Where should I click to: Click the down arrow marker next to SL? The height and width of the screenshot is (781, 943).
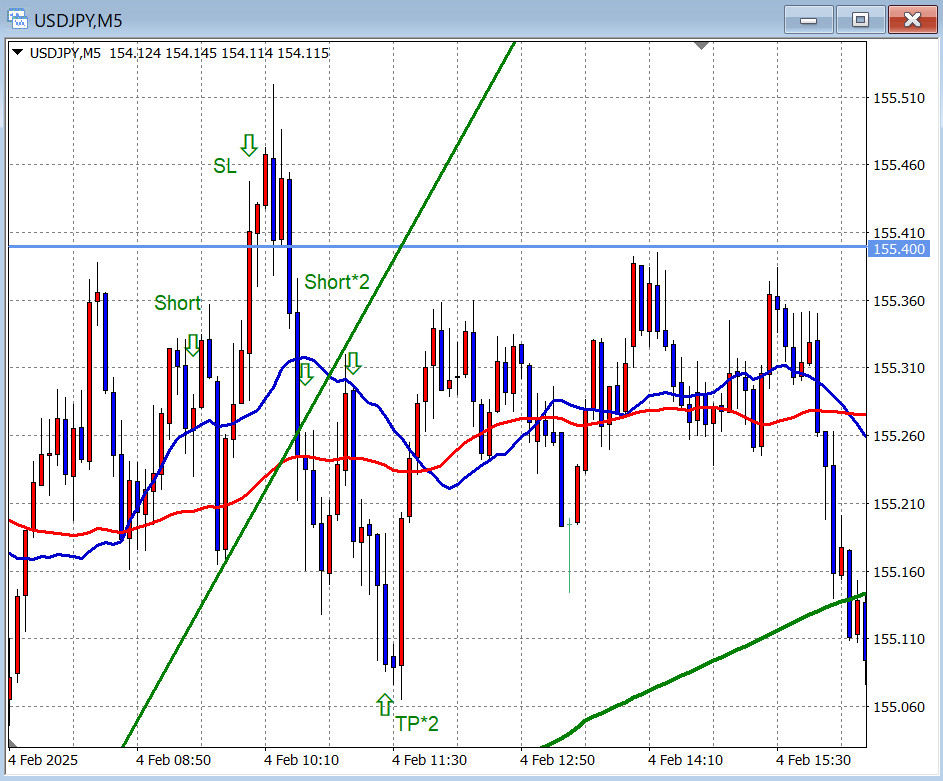(x=249, y=144)
